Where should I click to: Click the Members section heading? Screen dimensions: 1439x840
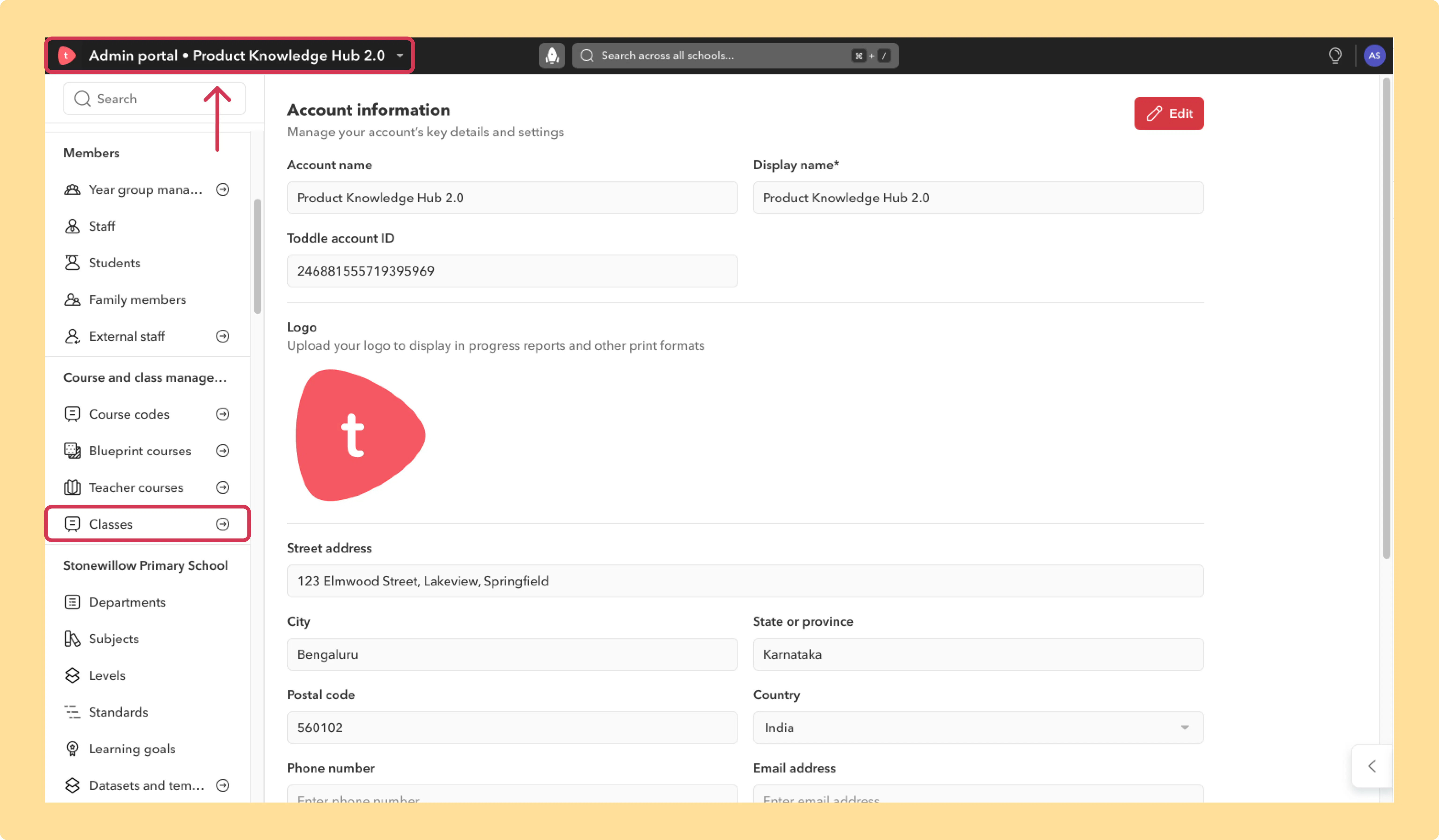point(91,153)
